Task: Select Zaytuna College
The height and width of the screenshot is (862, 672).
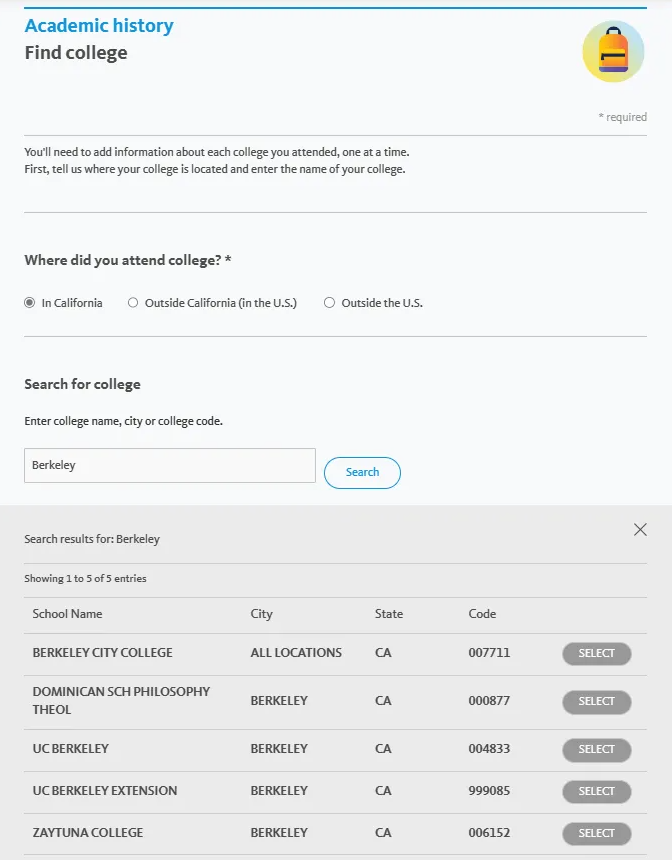Action: pyautogui.click(x=596, y=834)
